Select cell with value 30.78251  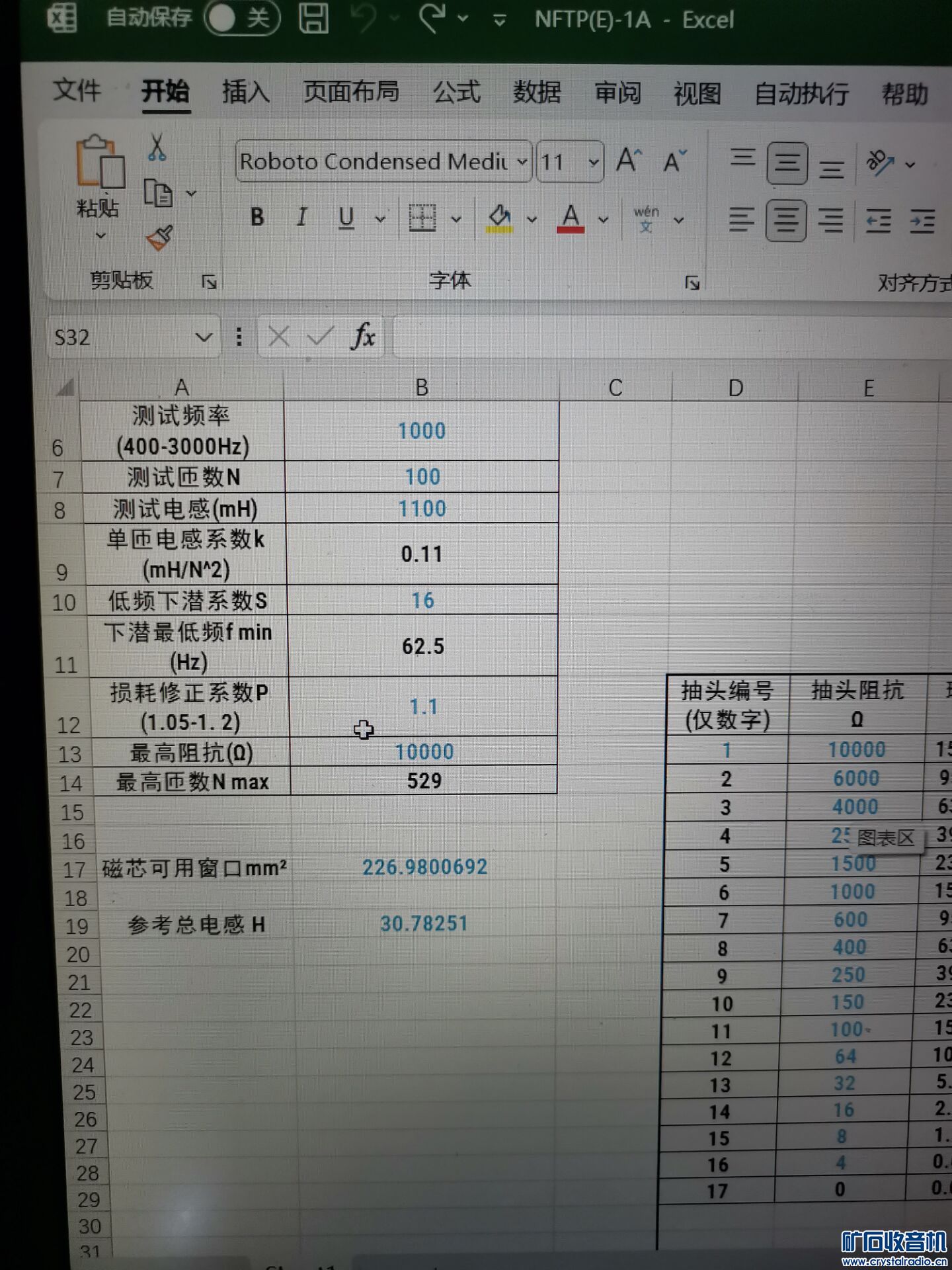point(424,923)
